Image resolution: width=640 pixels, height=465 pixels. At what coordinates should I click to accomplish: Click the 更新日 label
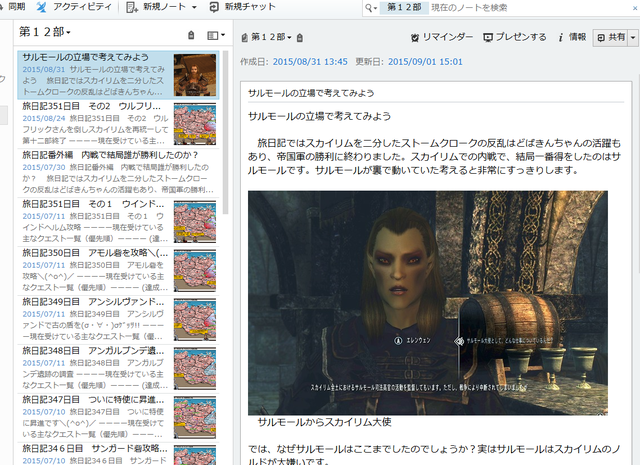[369, 62]
